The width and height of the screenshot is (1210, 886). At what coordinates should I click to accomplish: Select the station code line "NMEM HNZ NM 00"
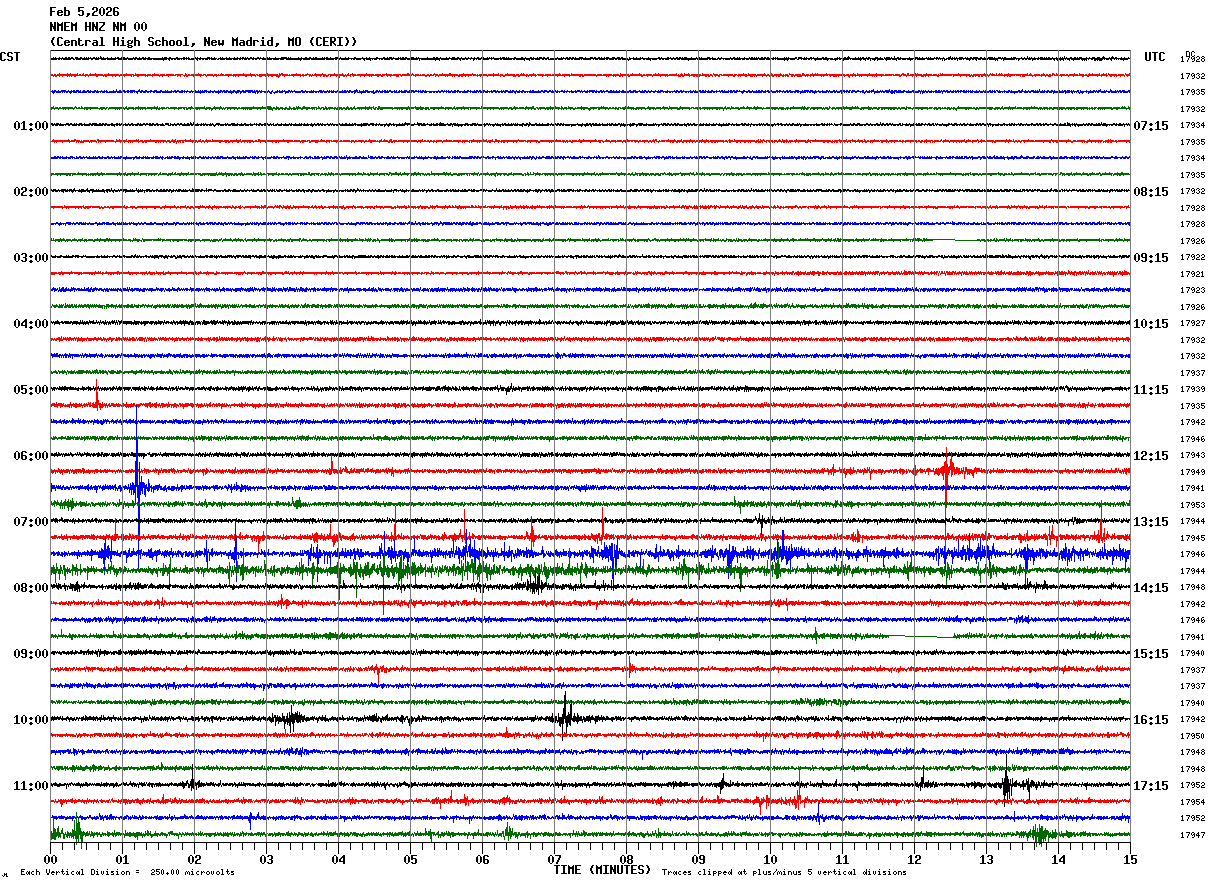[98, 27]
